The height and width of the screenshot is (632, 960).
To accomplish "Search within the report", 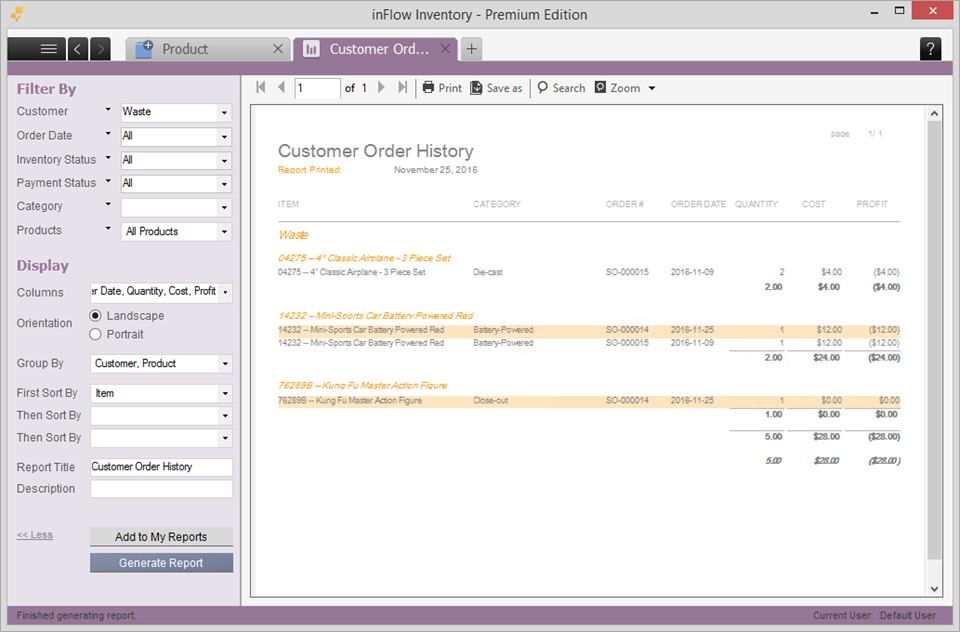I will tap(561, 88).
